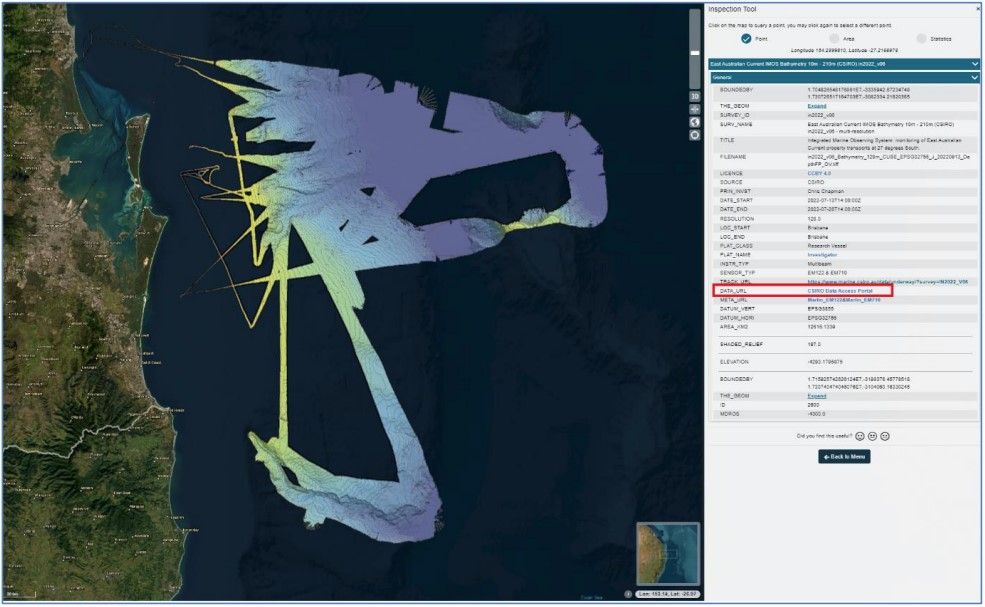Select the Statistics query mode

pos(921,38)
